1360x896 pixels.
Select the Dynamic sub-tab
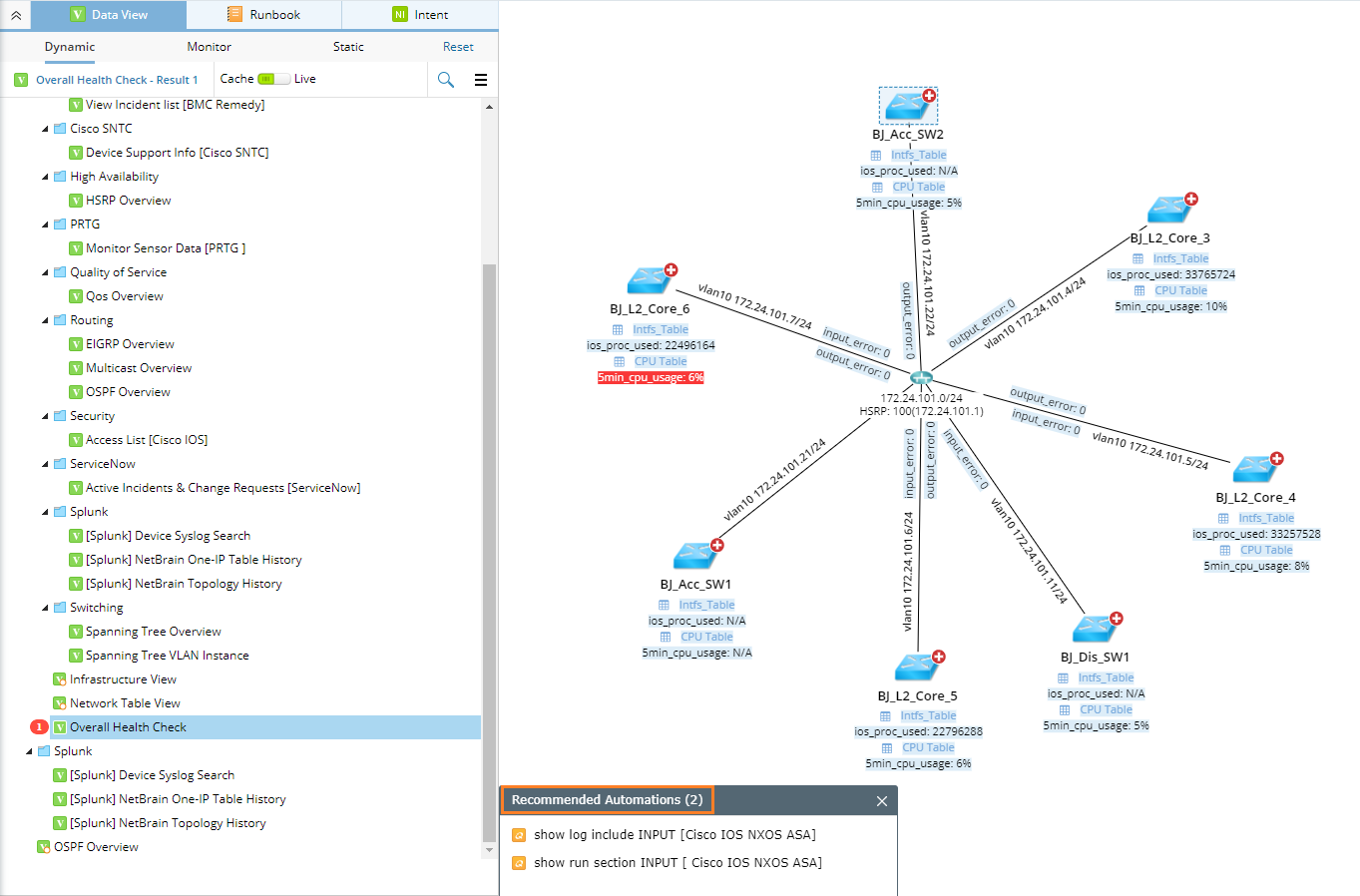click(x=70, y=47)
